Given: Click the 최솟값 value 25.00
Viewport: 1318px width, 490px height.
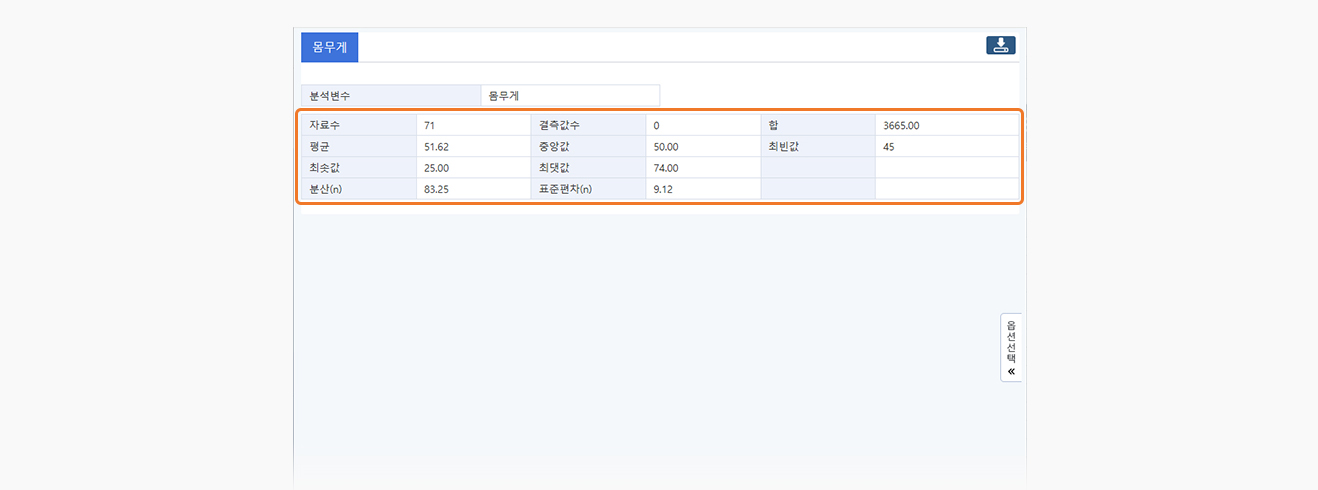Looking at the screenshot, I should (x=472, y=168).
